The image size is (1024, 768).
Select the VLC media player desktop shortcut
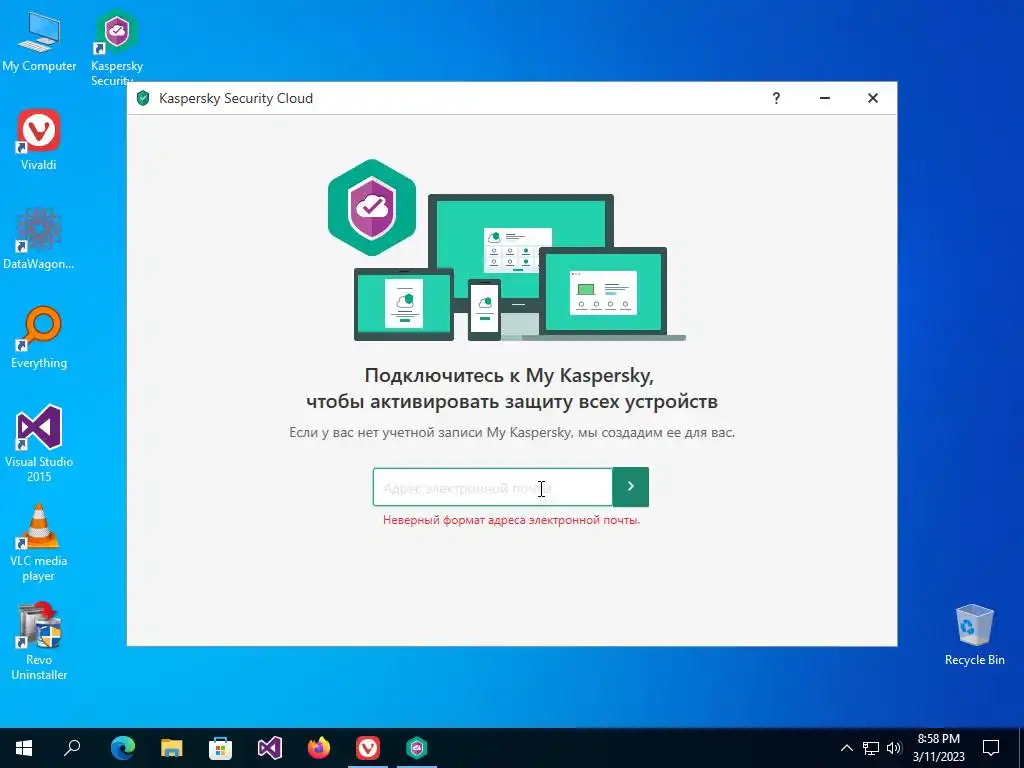pyautogui.click(x=39, y=543)
